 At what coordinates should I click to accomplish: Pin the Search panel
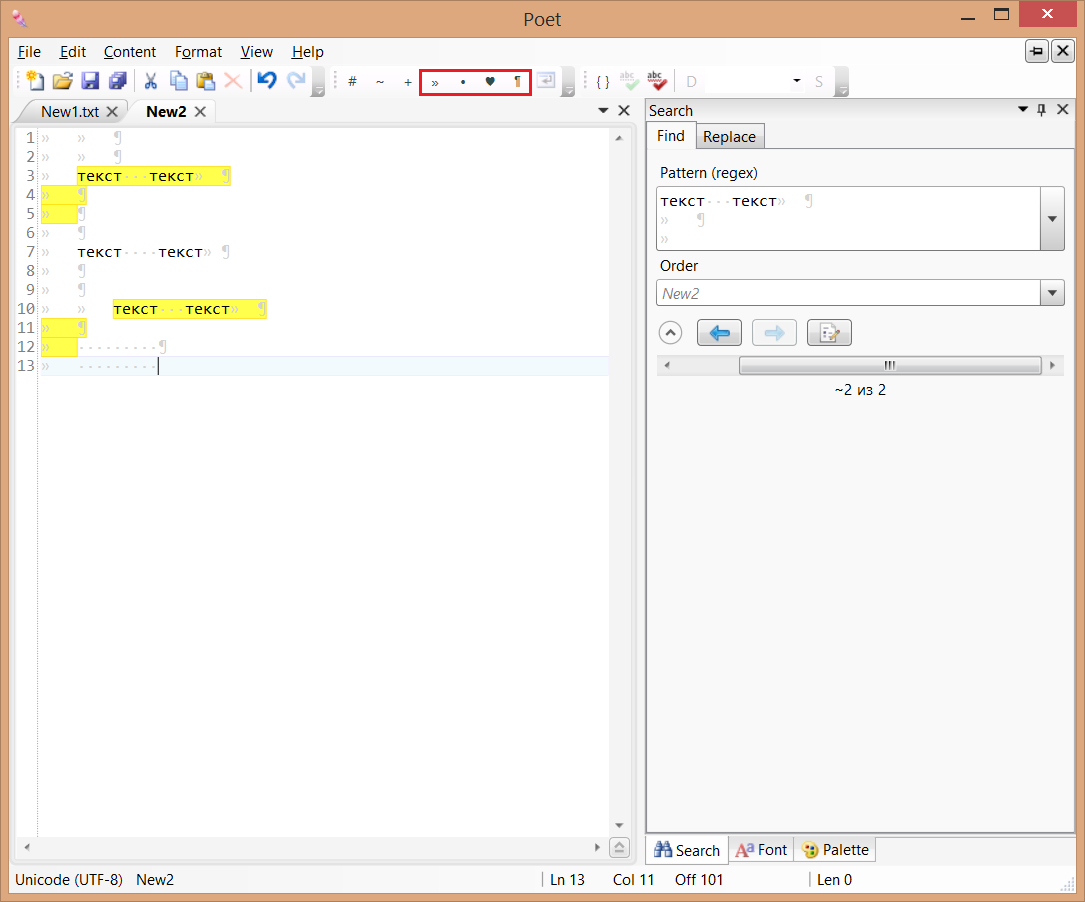[1041, 109]
